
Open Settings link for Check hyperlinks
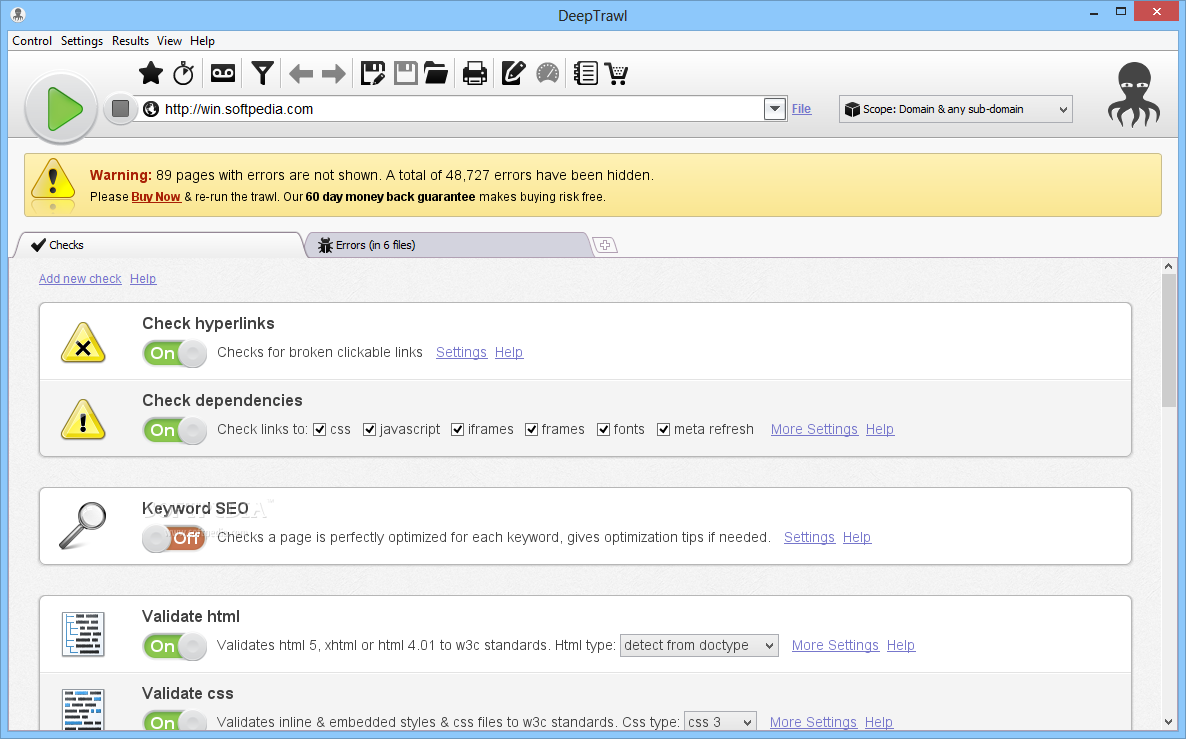[x=461, y=352]
